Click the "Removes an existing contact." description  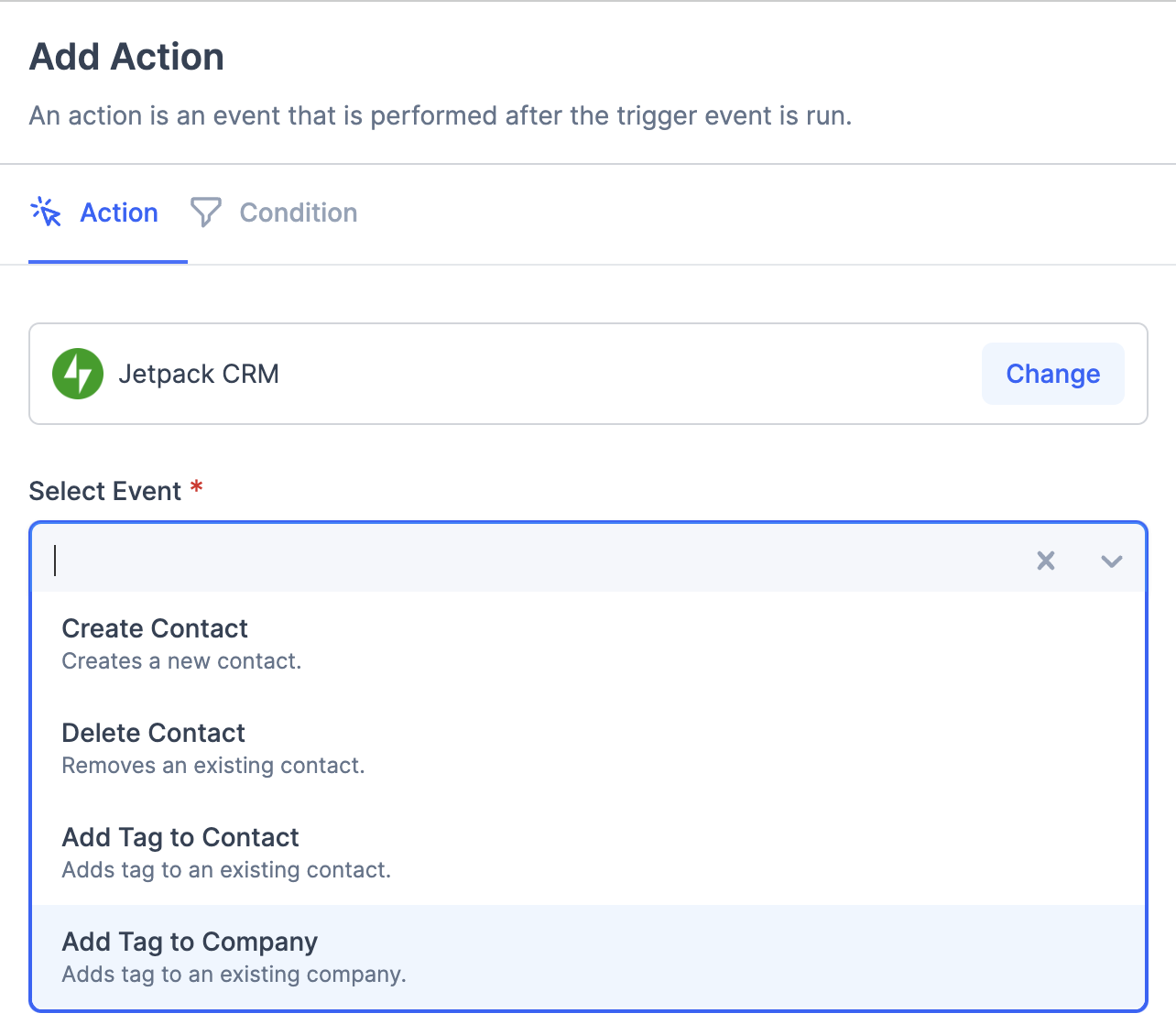pos(212,766)
